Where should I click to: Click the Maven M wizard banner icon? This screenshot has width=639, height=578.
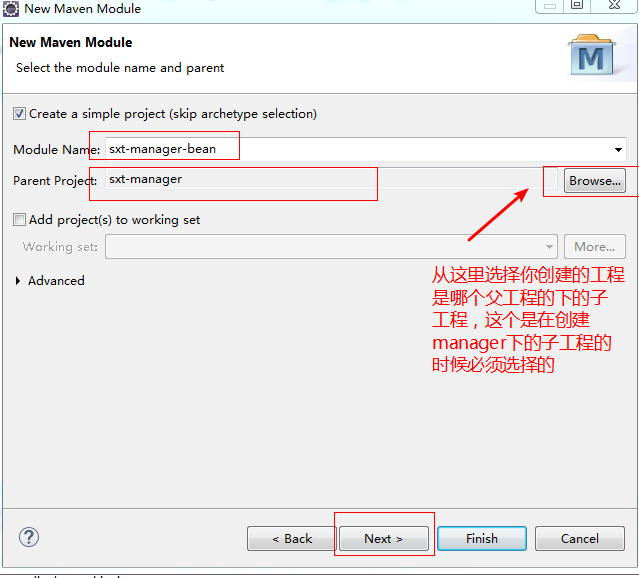tap(592, 55)
